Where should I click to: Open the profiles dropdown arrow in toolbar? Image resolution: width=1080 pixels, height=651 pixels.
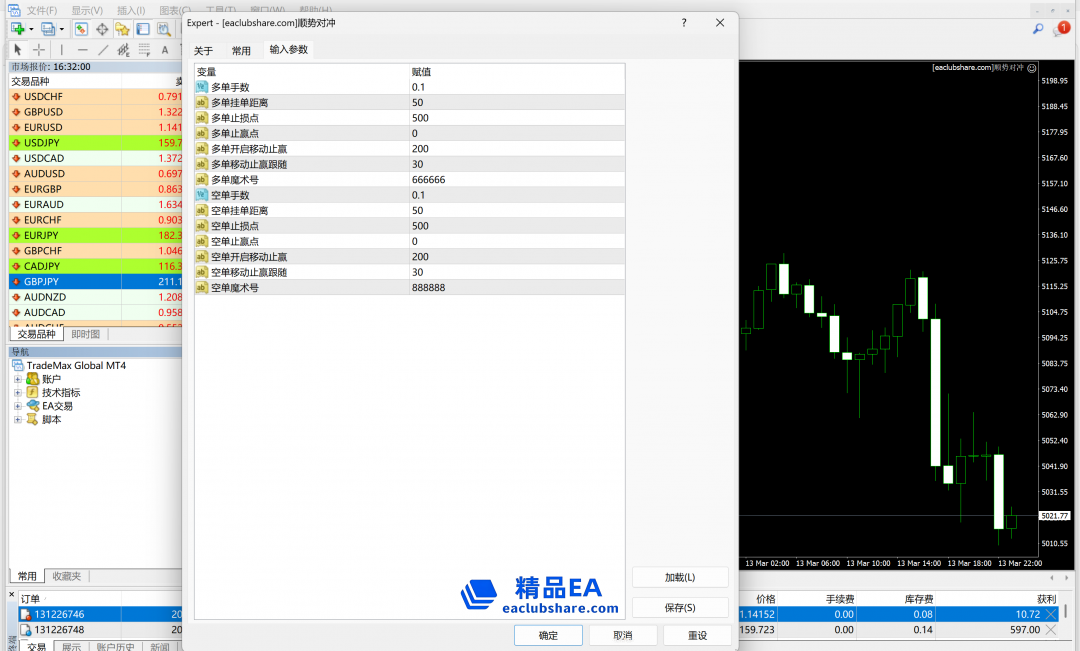coord(62,29)
